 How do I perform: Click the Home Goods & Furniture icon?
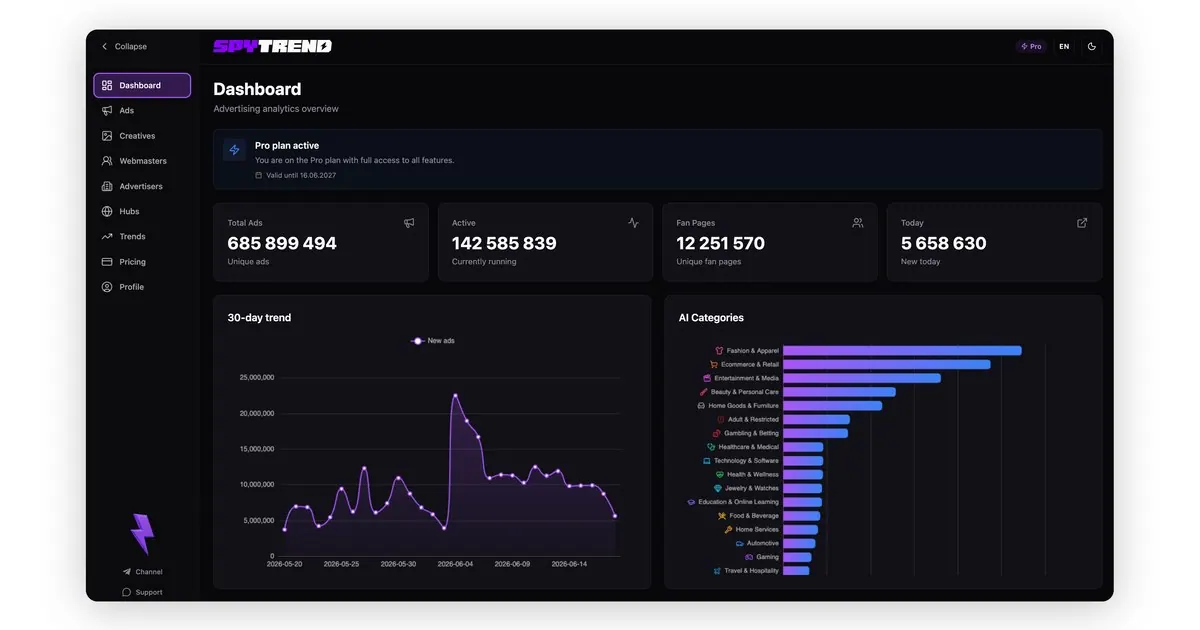701,406
